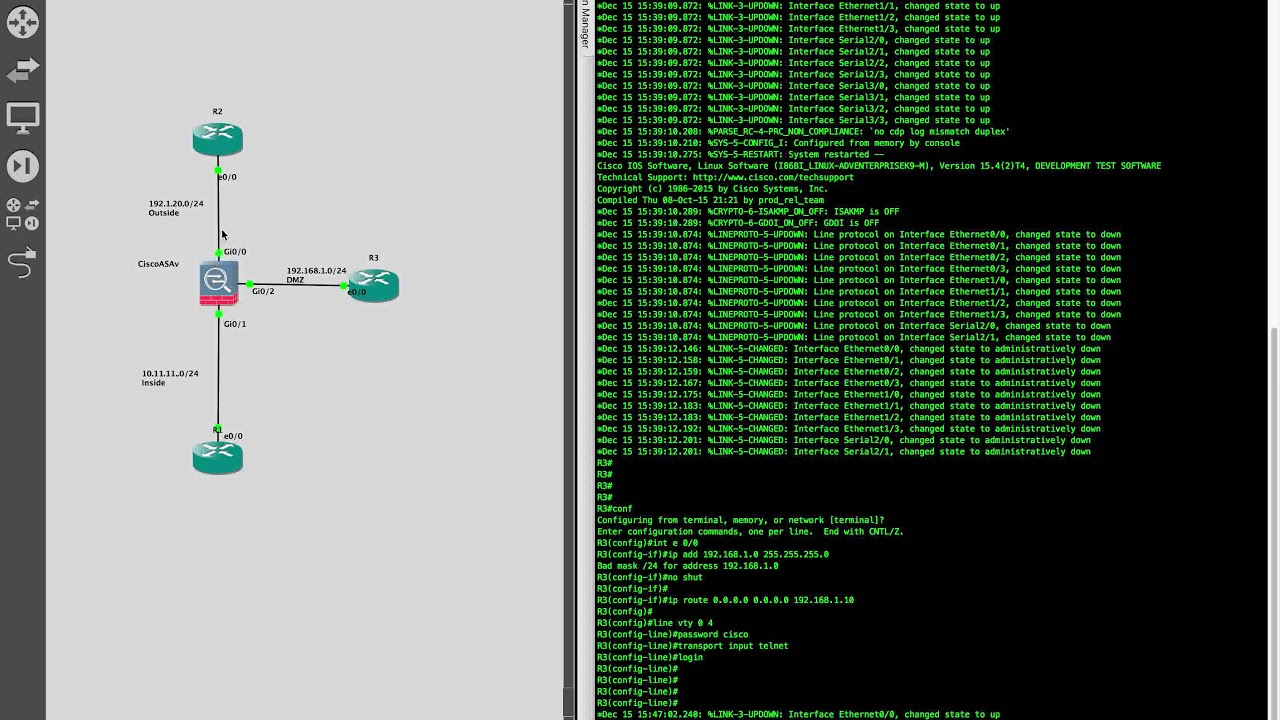Click the cisco.com/techsupport URL text
The image size is (1280, 720).
(773, 177)
